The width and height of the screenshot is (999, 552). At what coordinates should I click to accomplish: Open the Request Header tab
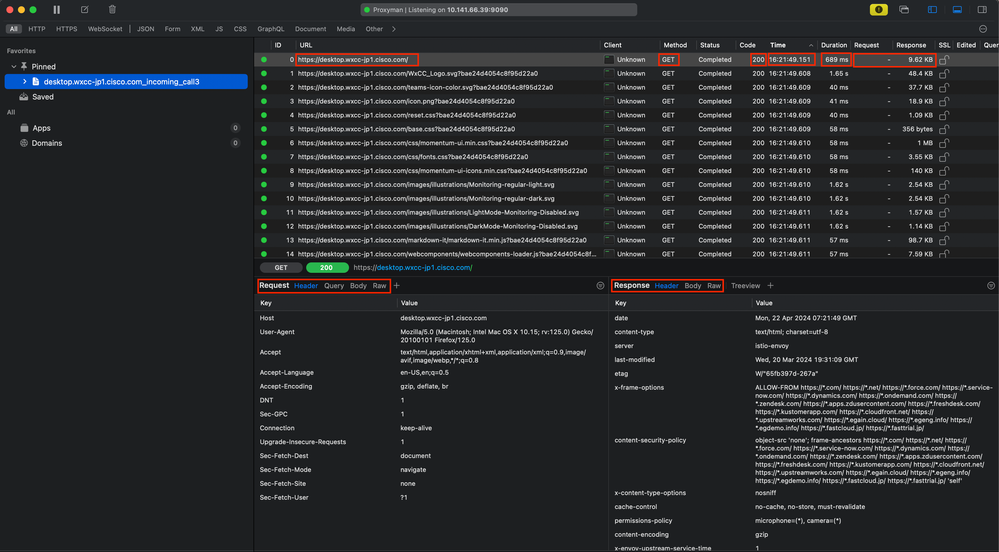(x=306, y=286)
